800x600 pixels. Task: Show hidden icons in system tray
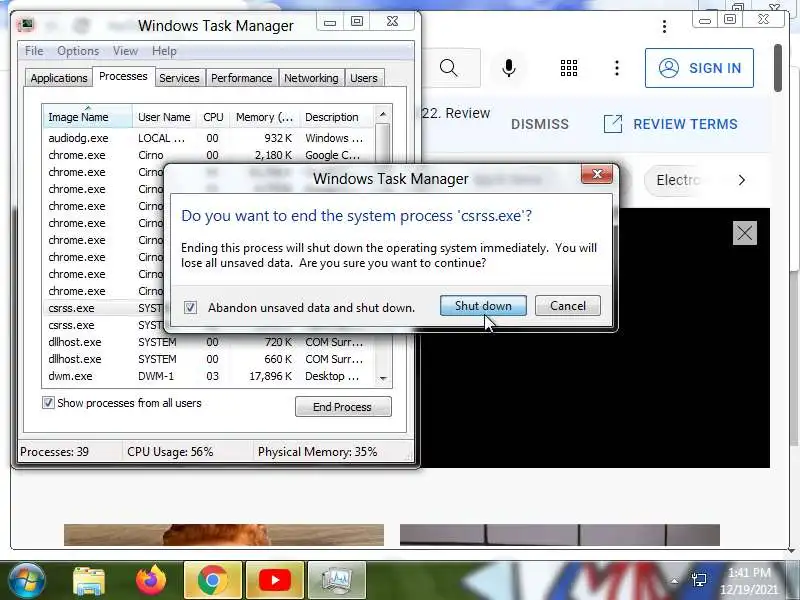(674, 581)
